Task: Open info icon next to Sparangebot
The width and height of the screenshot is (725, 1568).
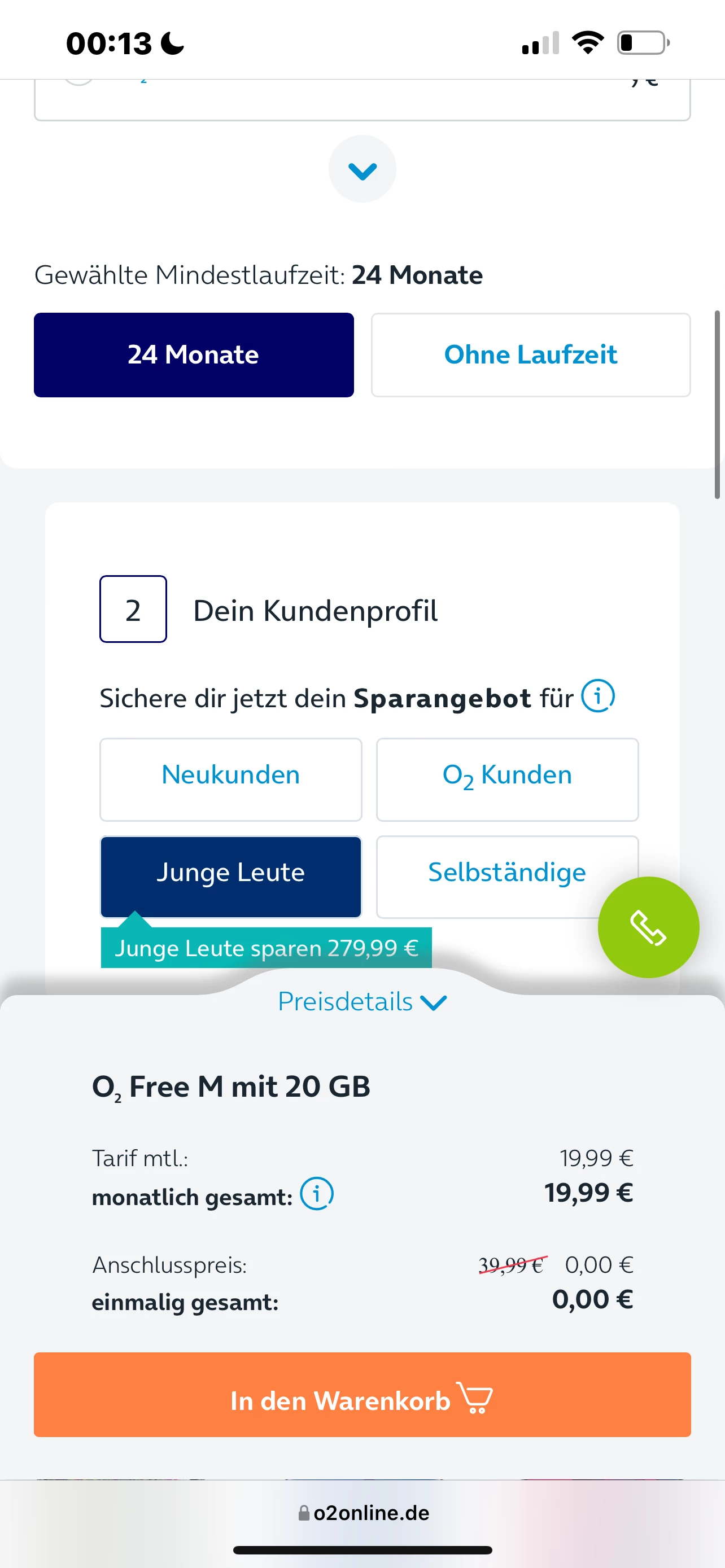Action: (598, 696)
